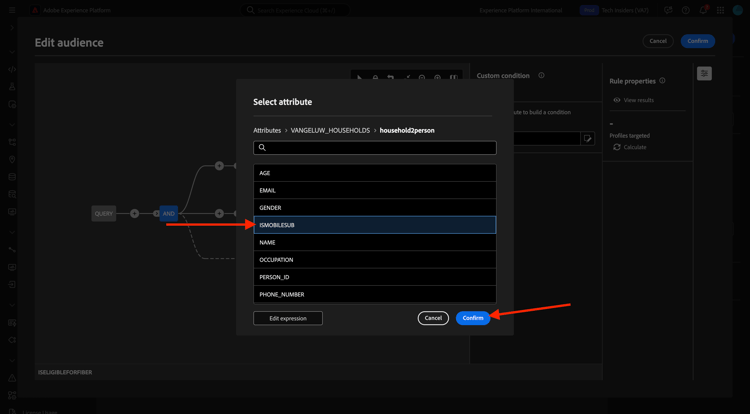This screenshot has width=750, height=414.
Task: Click the ISELIGIBLEFORFIBER label below the canvas
Action: (x=65, y=372)
